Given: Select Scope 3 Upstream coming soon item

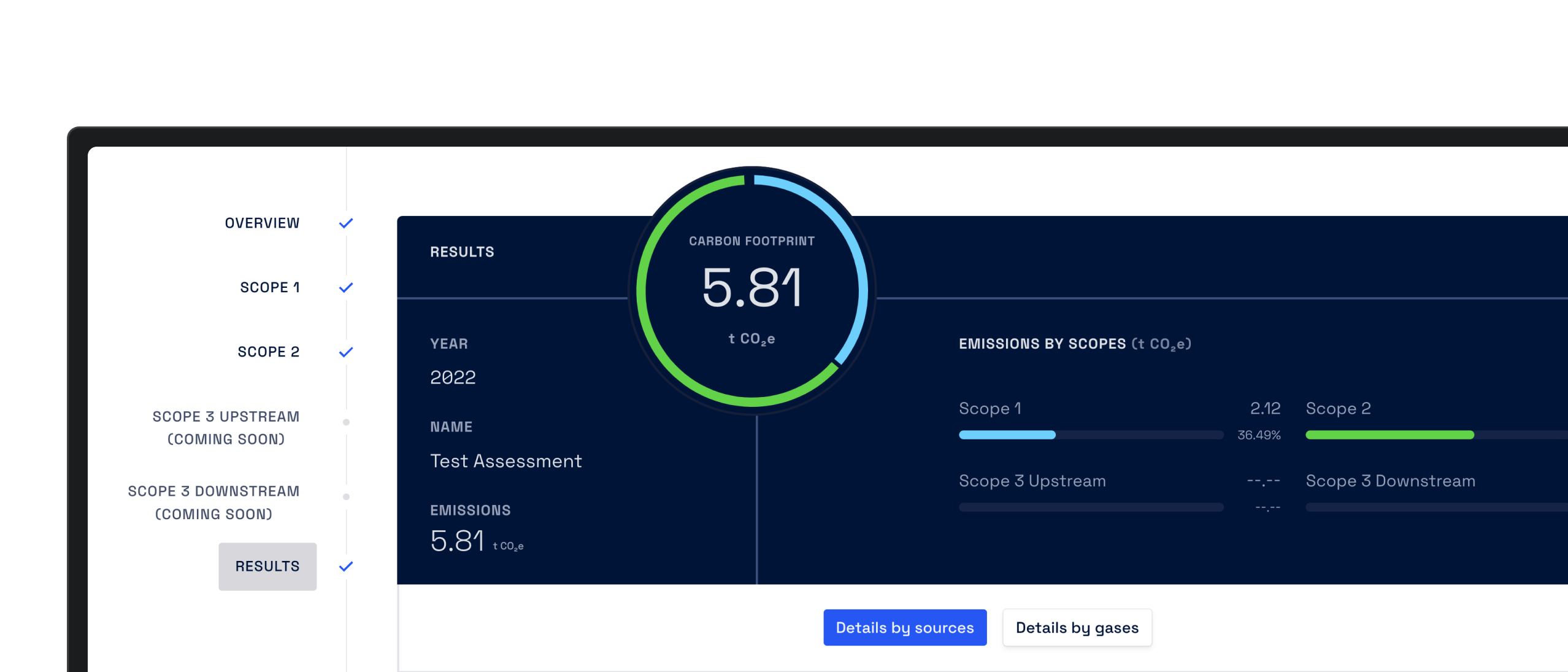Looking at the screenshot, I should pos(226,428).
